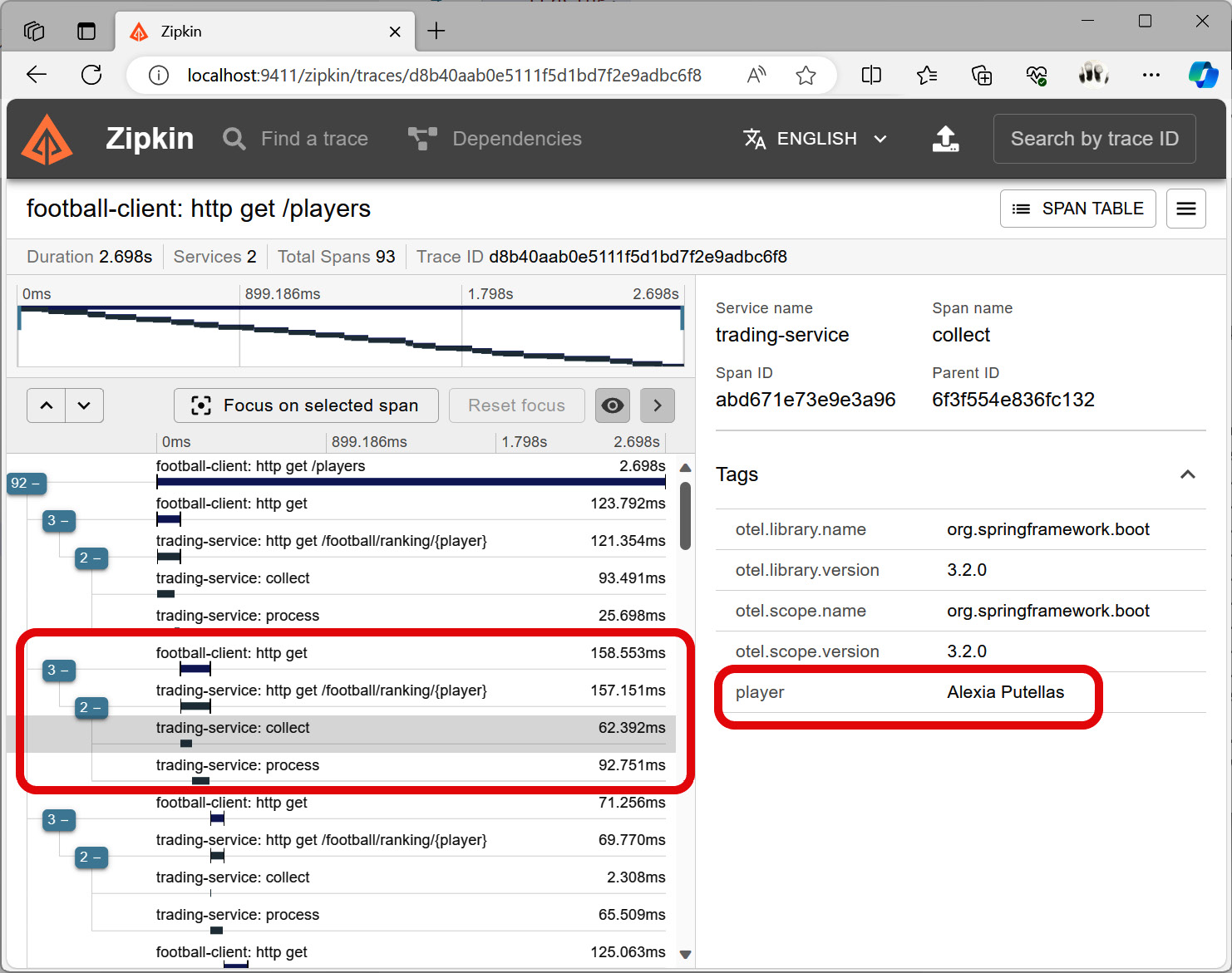Click the SPAN TABLE button
The width and height of the screenshot is (1232, 973).
1078,209
